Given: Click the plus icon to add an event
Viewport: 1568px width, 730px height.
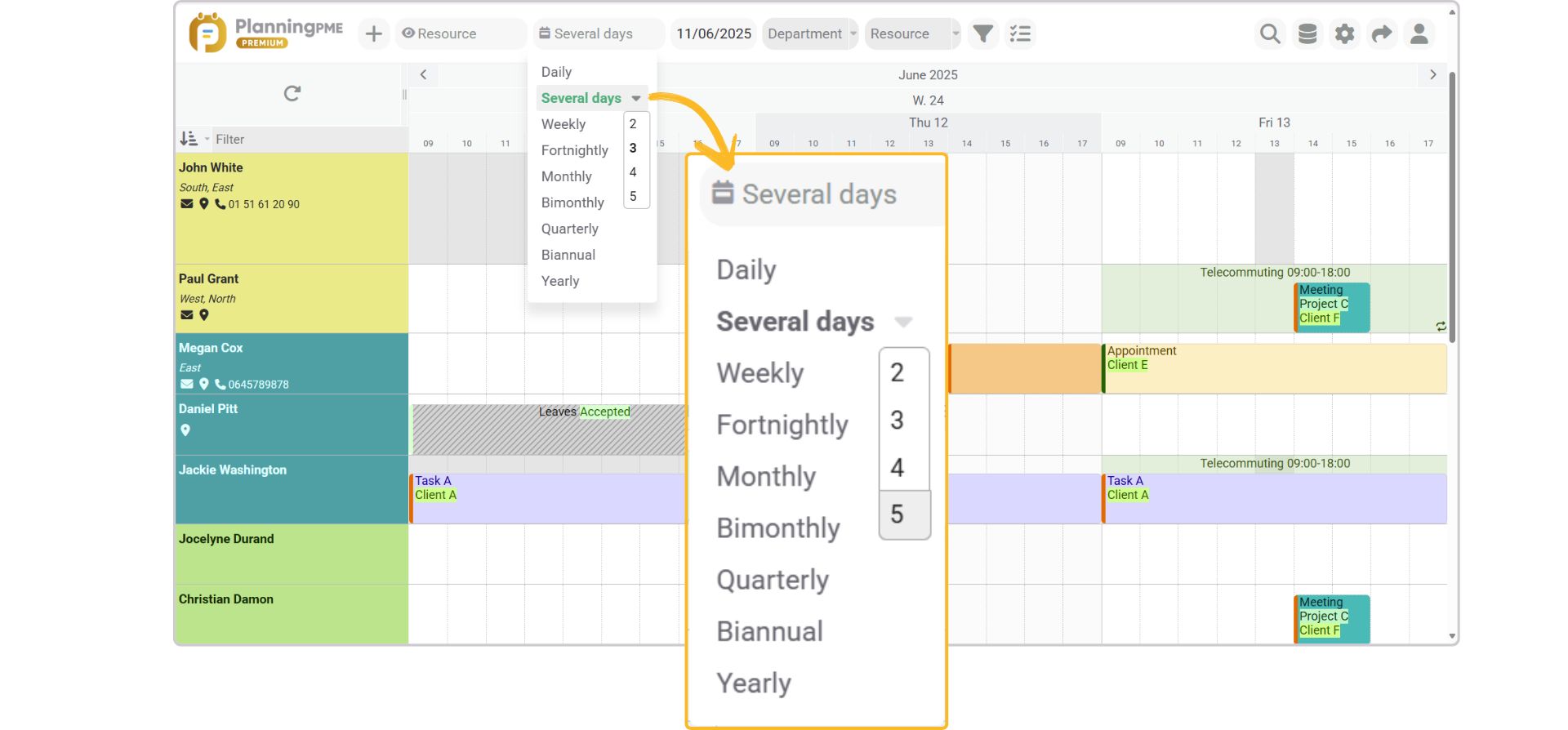Looking at the screenshot, I should point(373,33).
